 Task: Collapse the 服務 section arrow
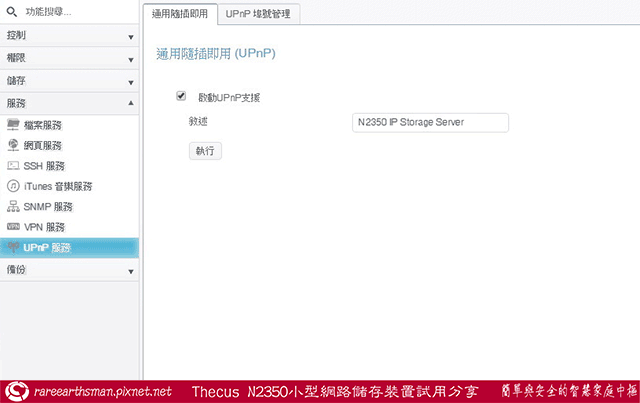click(131, 103)
